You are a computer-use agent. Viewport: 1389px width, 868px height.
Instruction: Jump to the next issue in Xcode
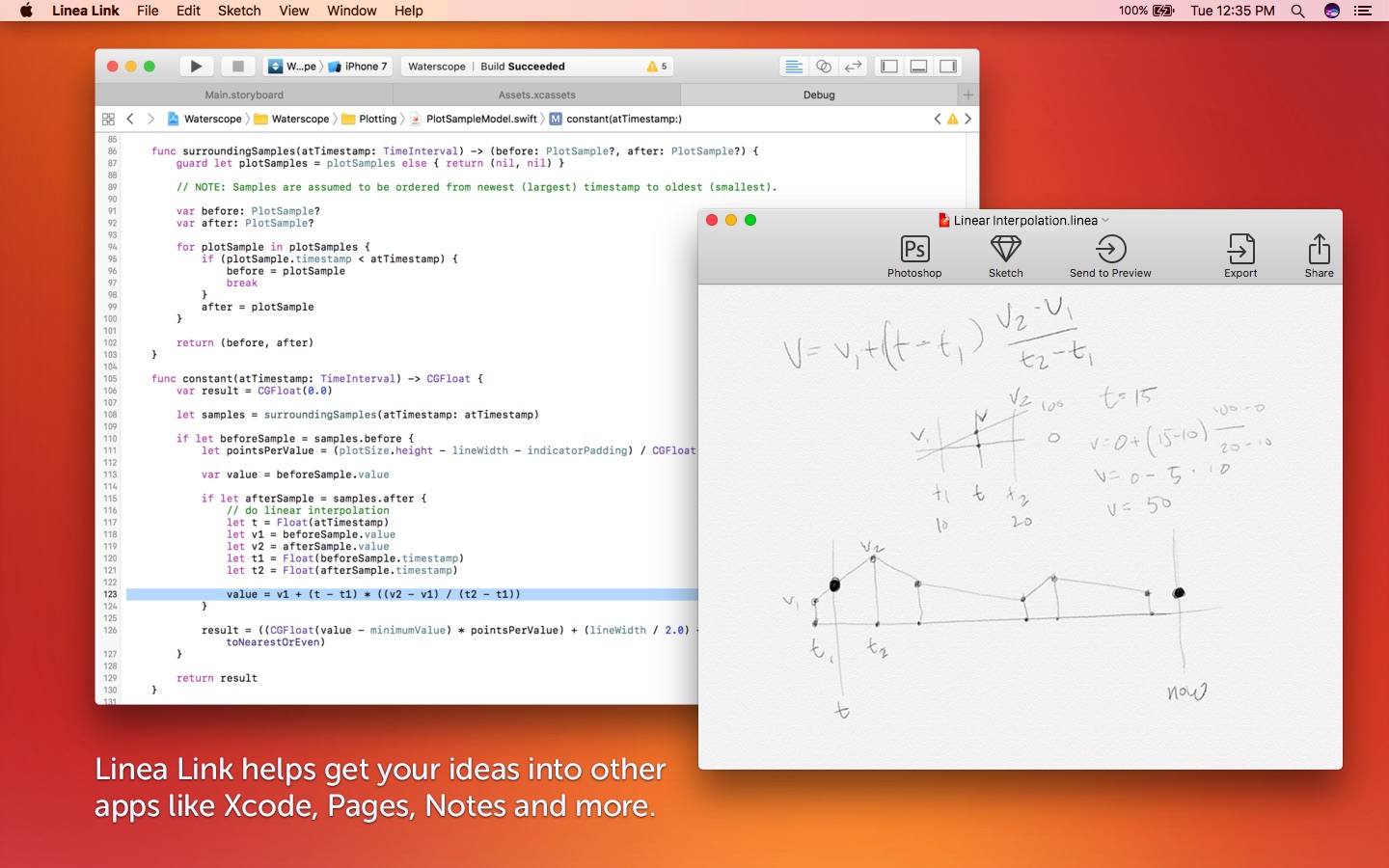967,119
